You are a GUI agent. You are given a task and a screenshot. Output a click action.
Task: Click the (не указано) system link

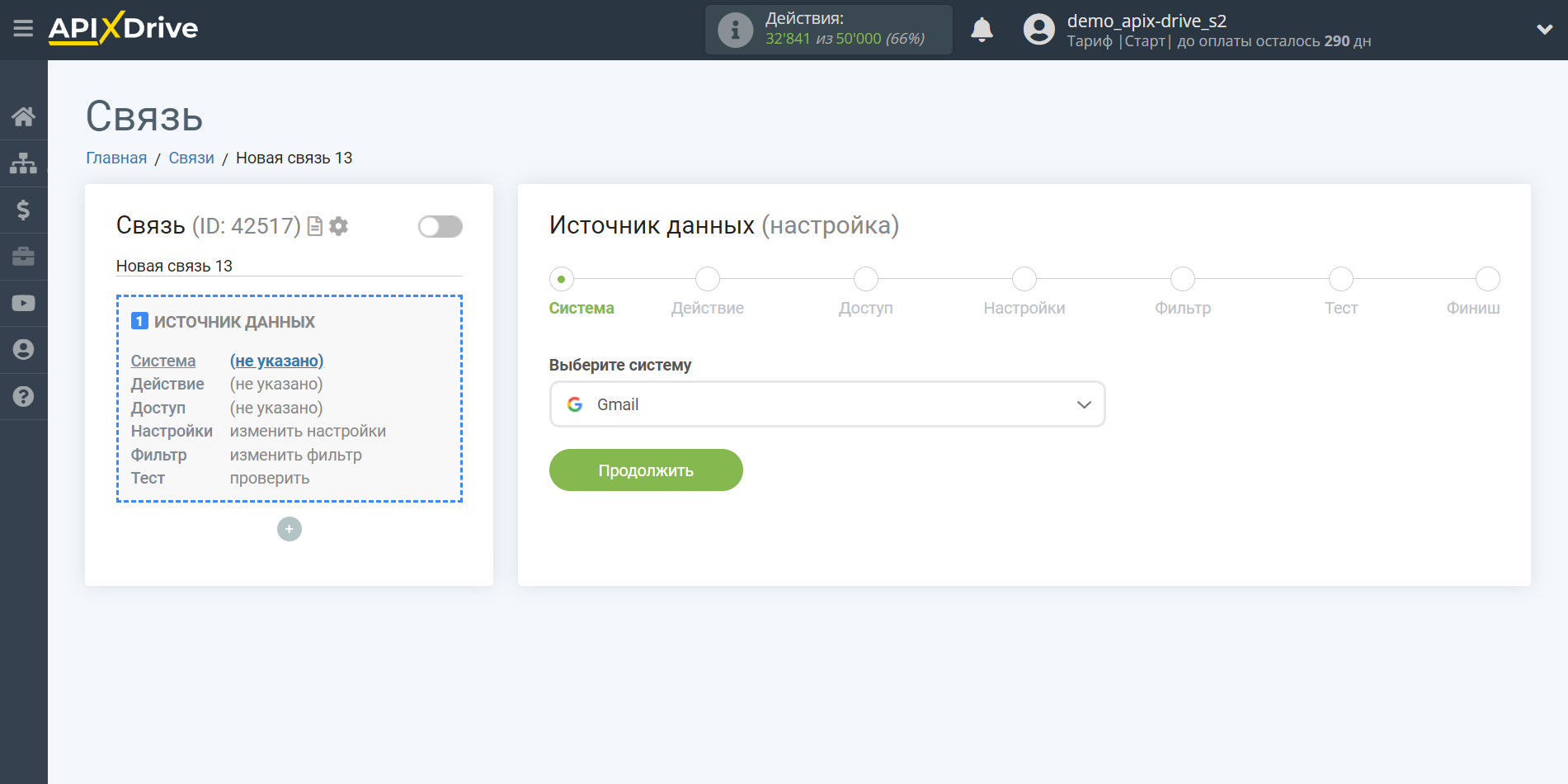point(276,361)
